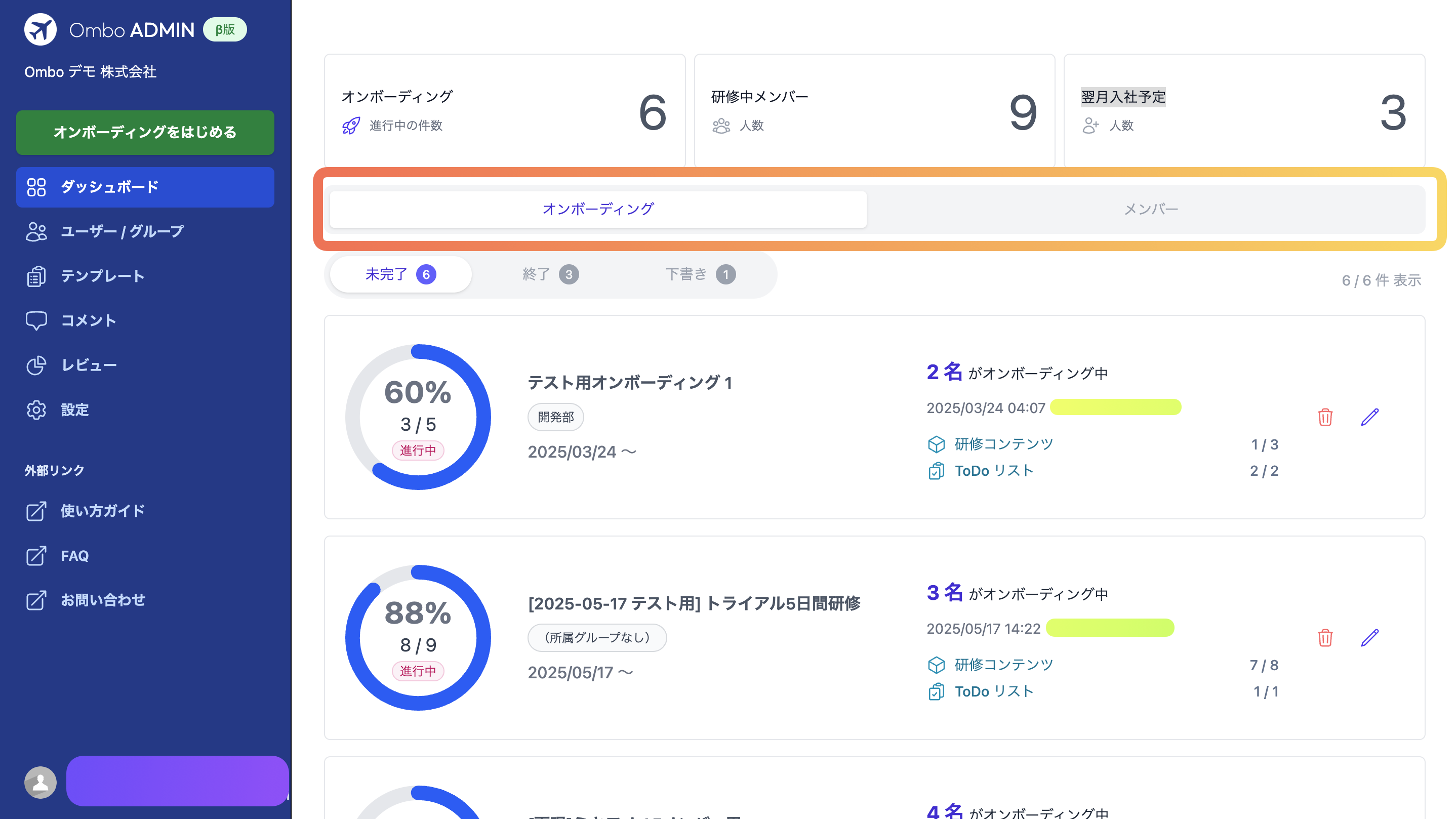Screen dimensions: 1456x819
Task: Open ToDo リスト link in トライアル5日間研修
Action: click(x=994, y=691)
